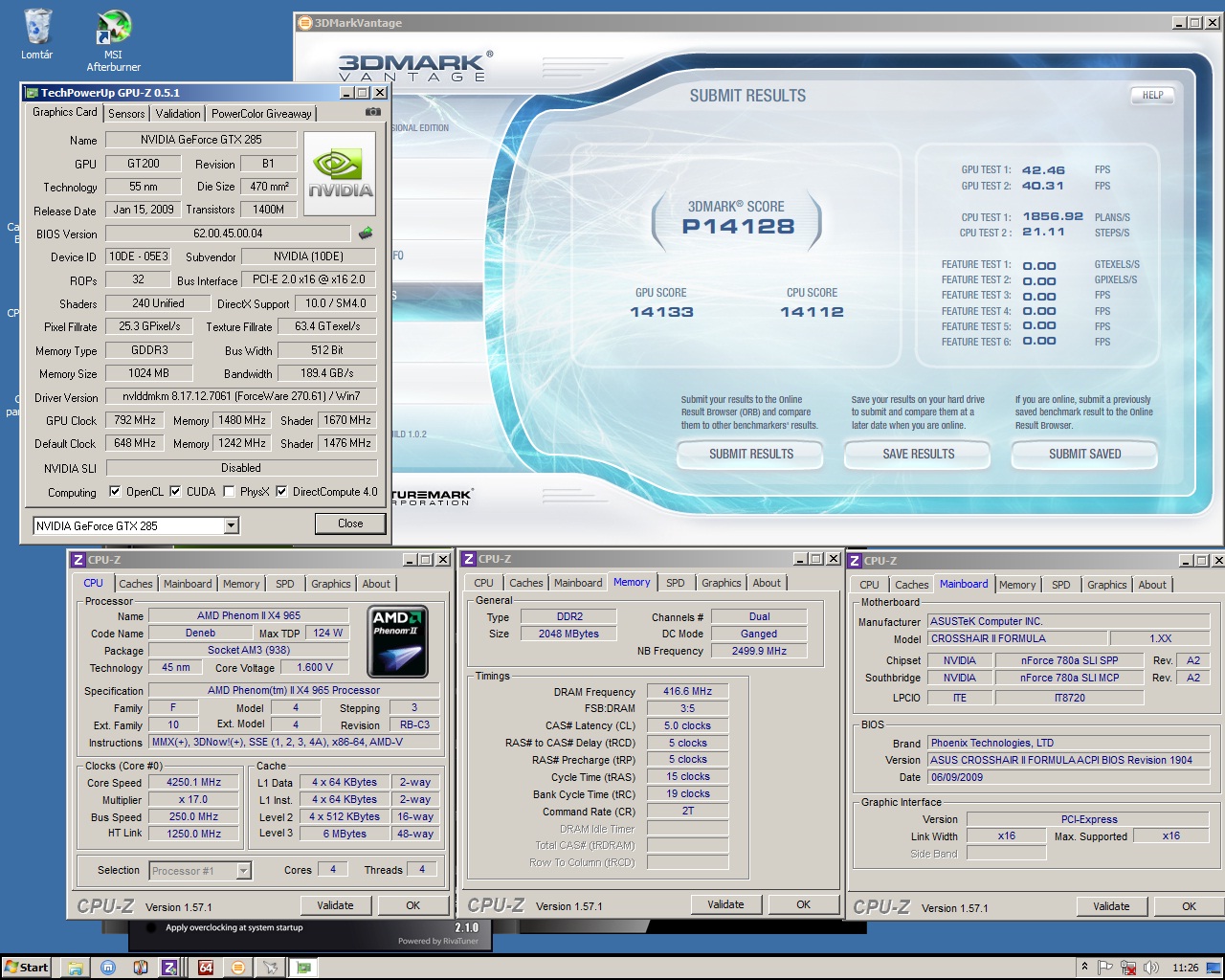Click the GPU-Z title bar icon
The height and width of the screenshot is (980, 1225).
(32, 93)
